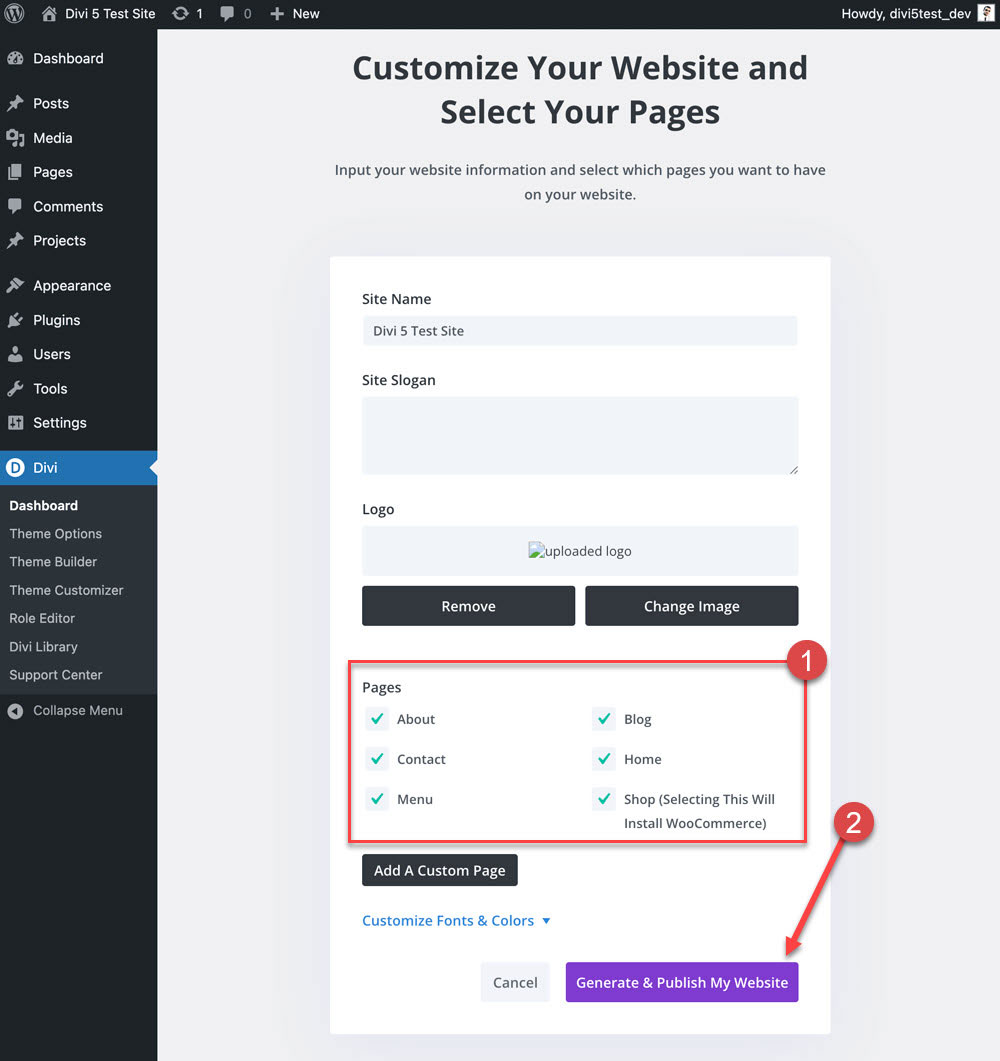The height and width of the screenshot is (1061, 1000).
Task: Go to Theme Builder submenu
Action: pyautogui.click(x=53, y=562)
